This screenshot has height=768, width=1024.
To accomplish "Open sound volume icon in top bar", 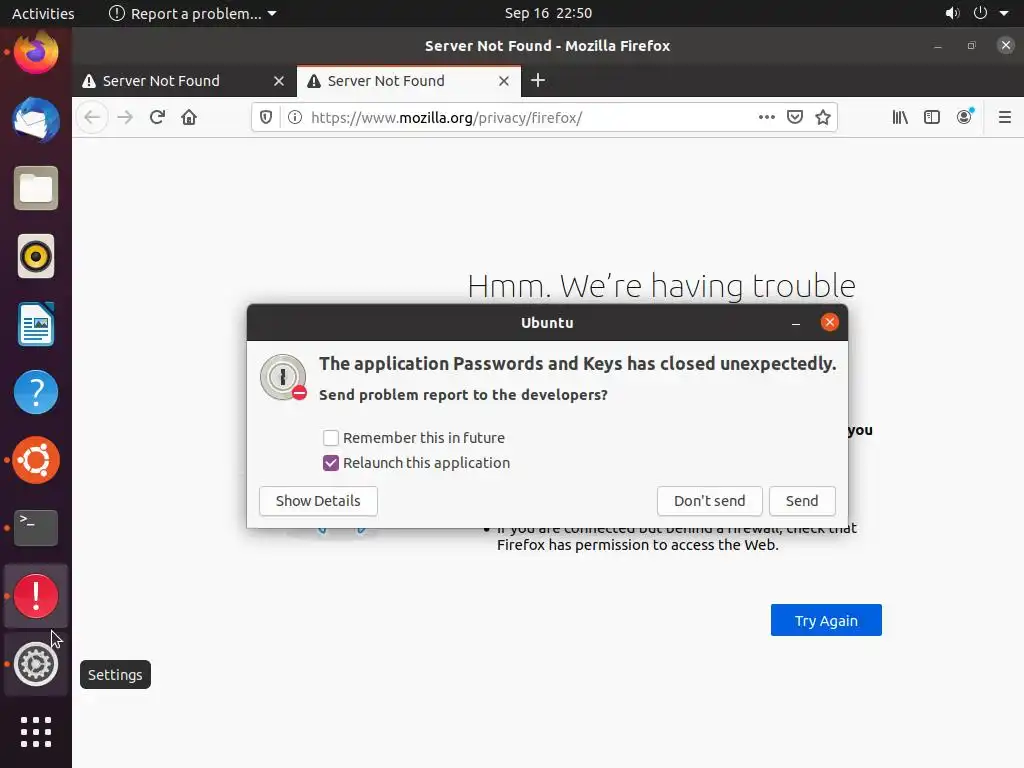I will click(x=953, y=13).
